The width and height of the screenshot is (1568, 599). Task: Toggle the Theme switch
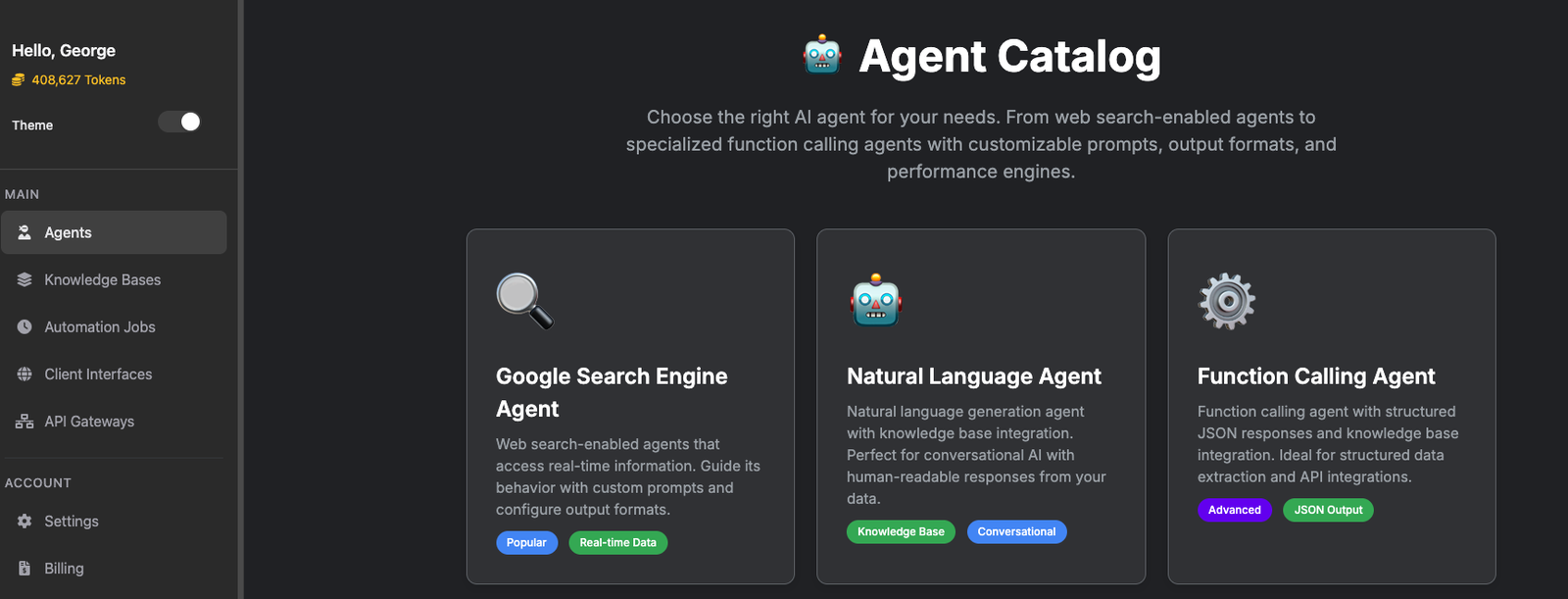tap(179, 122)
